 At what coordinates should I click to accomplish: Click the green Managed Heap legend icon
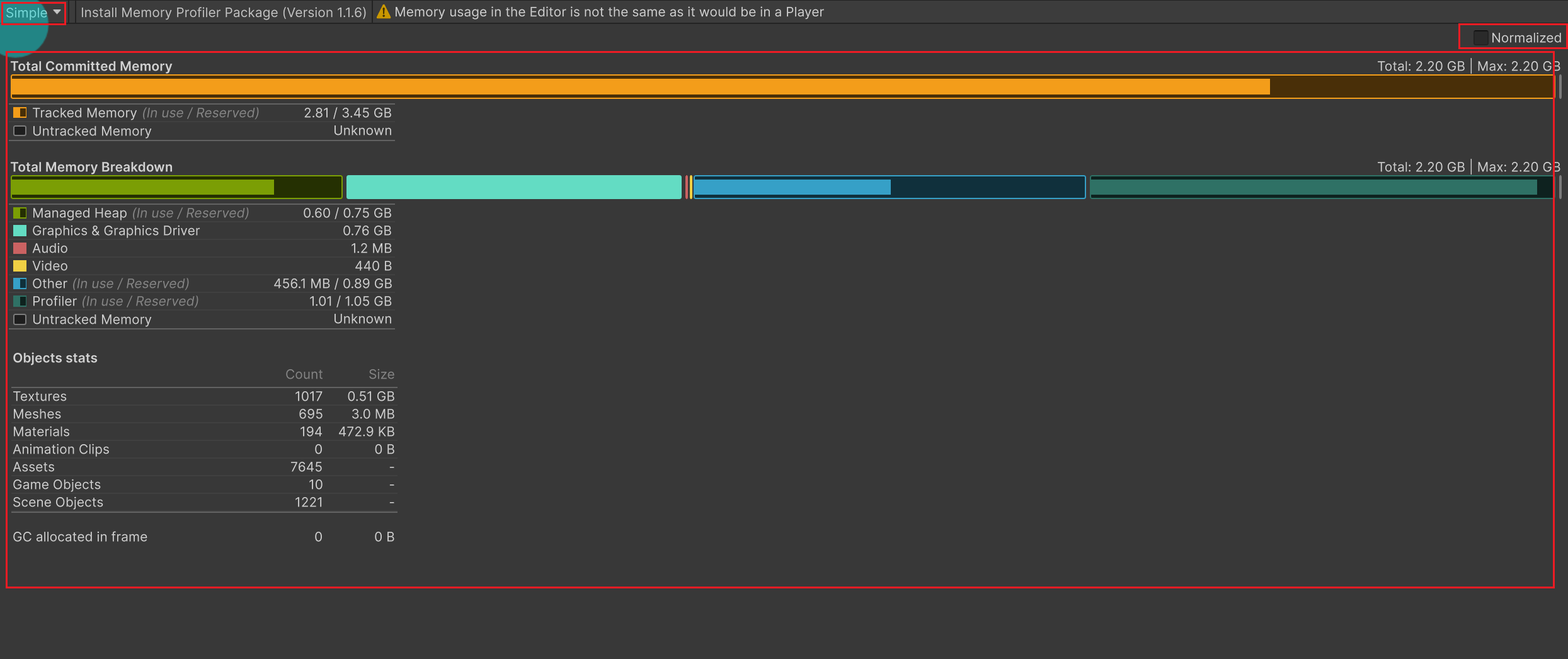[x=20, y=213]
